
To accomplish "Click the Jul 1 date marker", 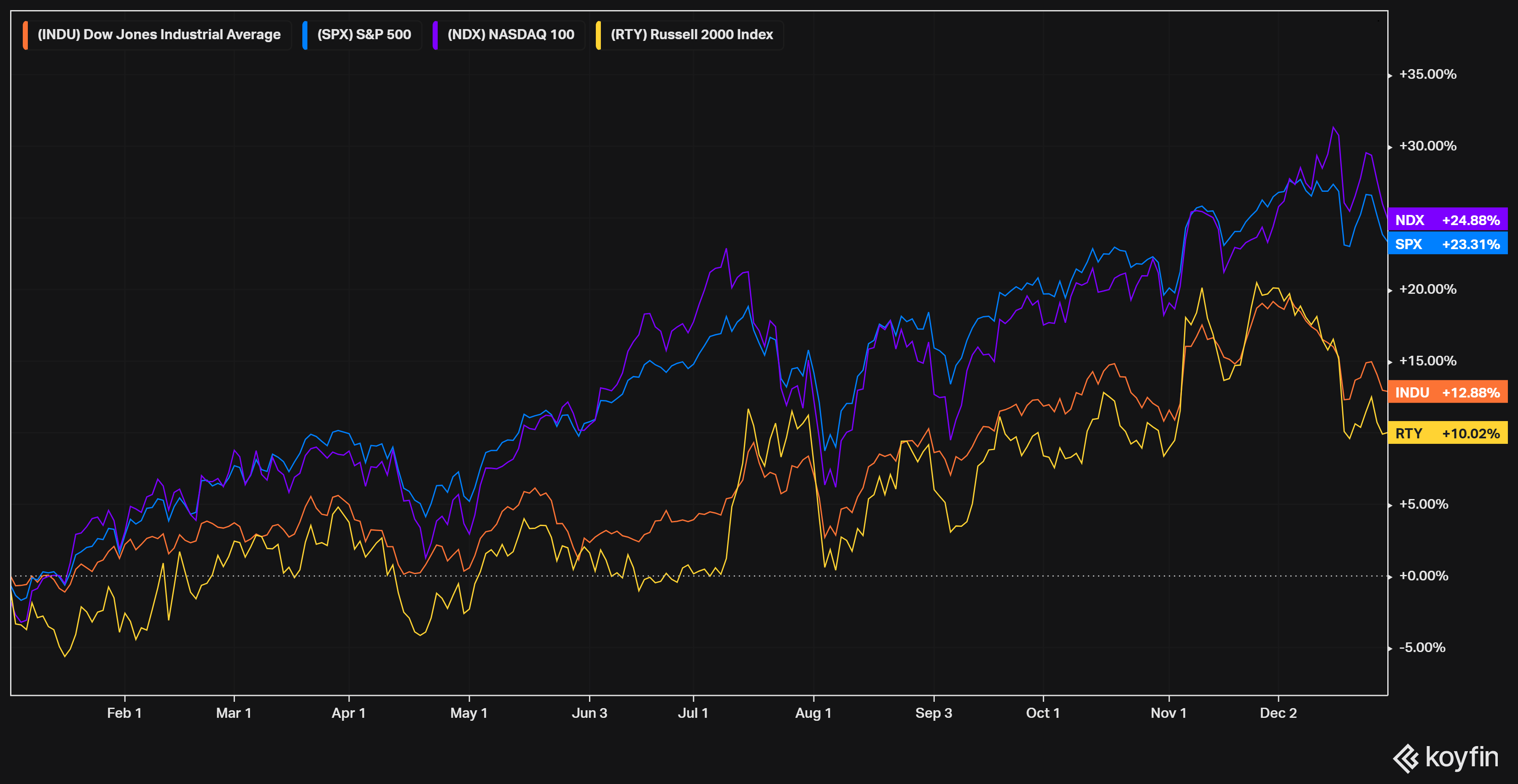I will click(x=692, y=713).
